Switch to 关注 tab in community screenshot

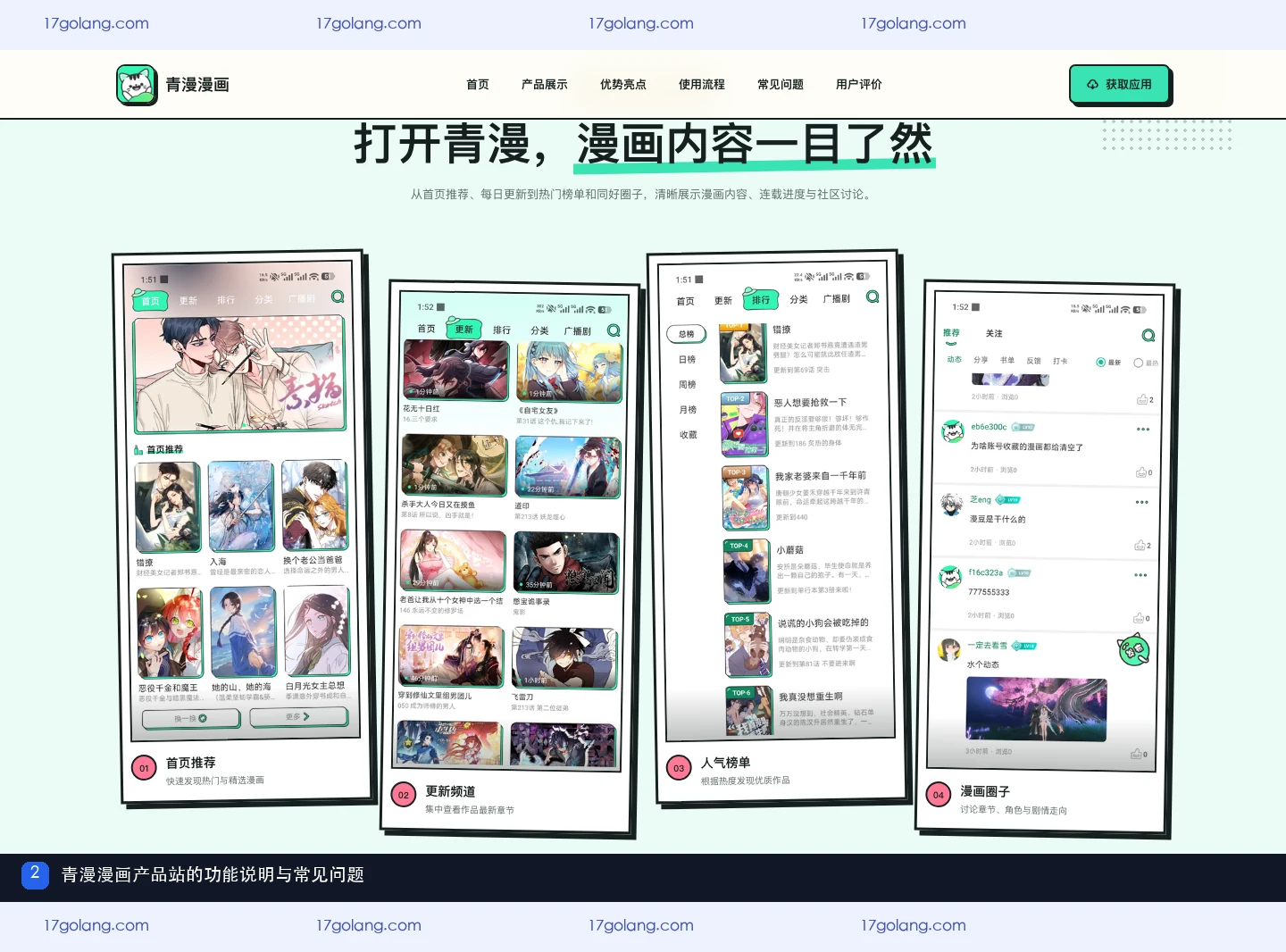click(994, 333)
